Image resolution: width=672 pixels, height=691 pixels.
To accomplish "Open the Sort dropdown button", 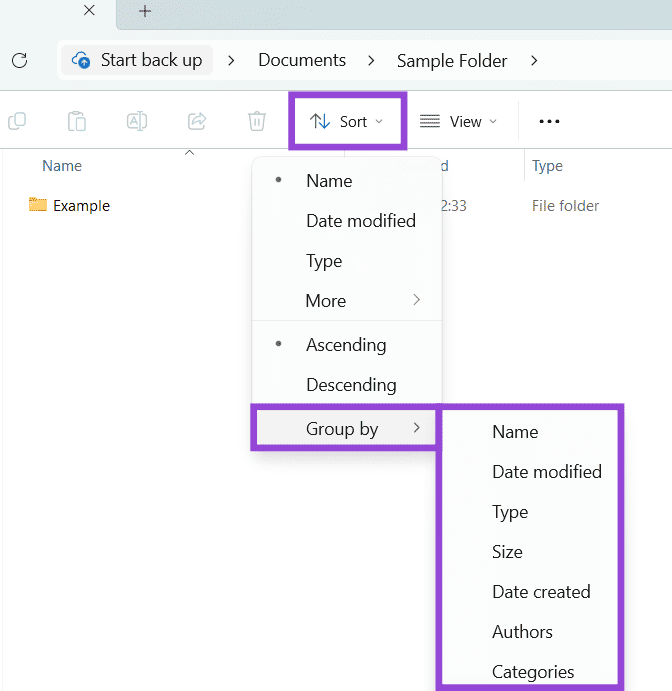I will [x=347, y=122].
